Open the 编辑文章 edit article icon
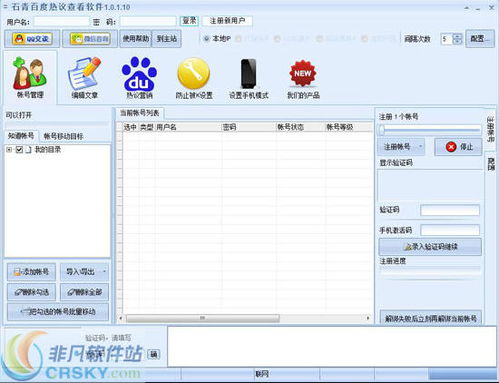Image resolution: width=499 pixels, height=383 pixels. coord(85,78)
